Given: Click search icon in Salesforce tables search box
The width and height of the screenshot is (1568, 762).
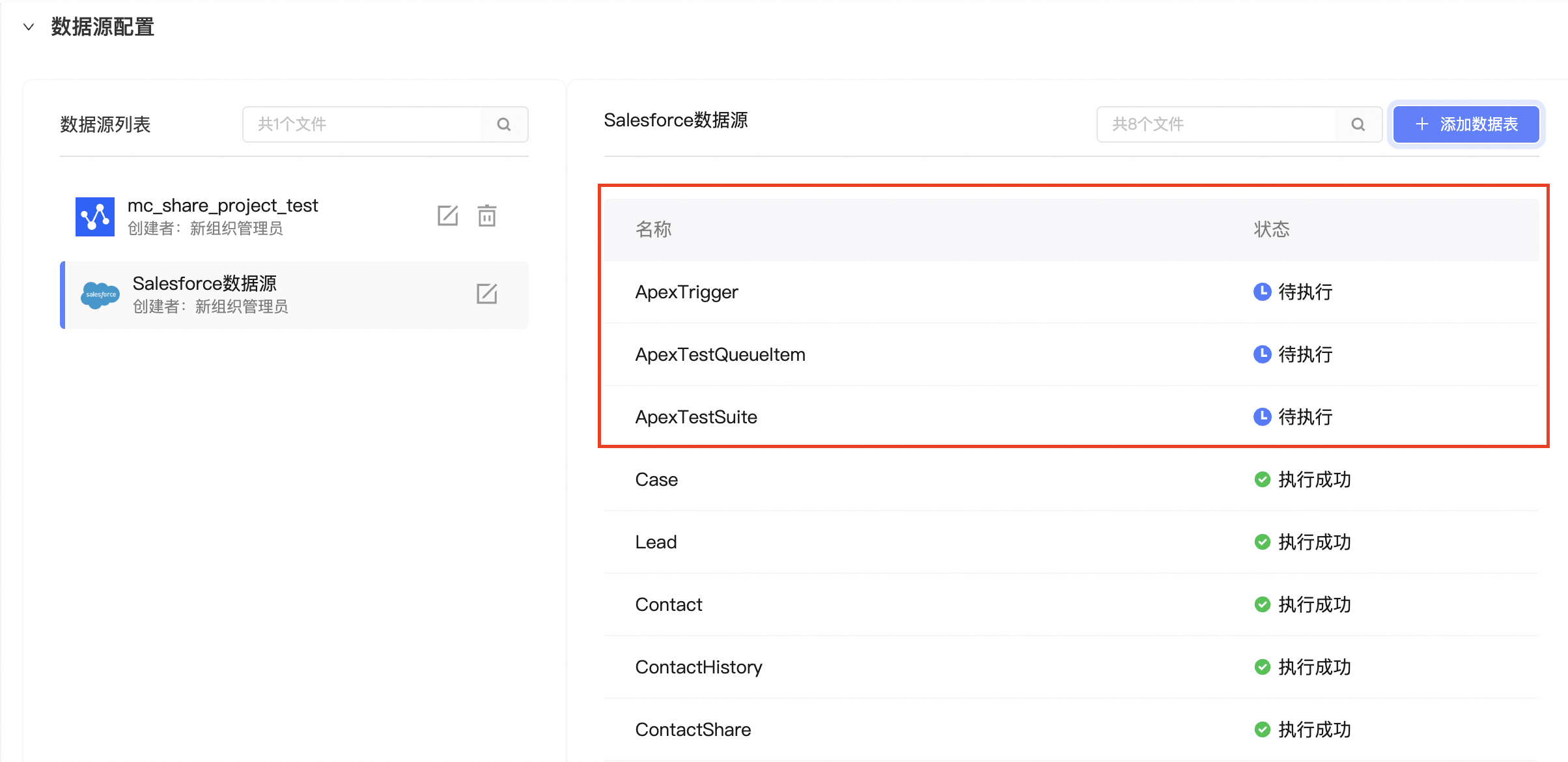Looking at the screenshot, I should click(x=1358, y=124).
